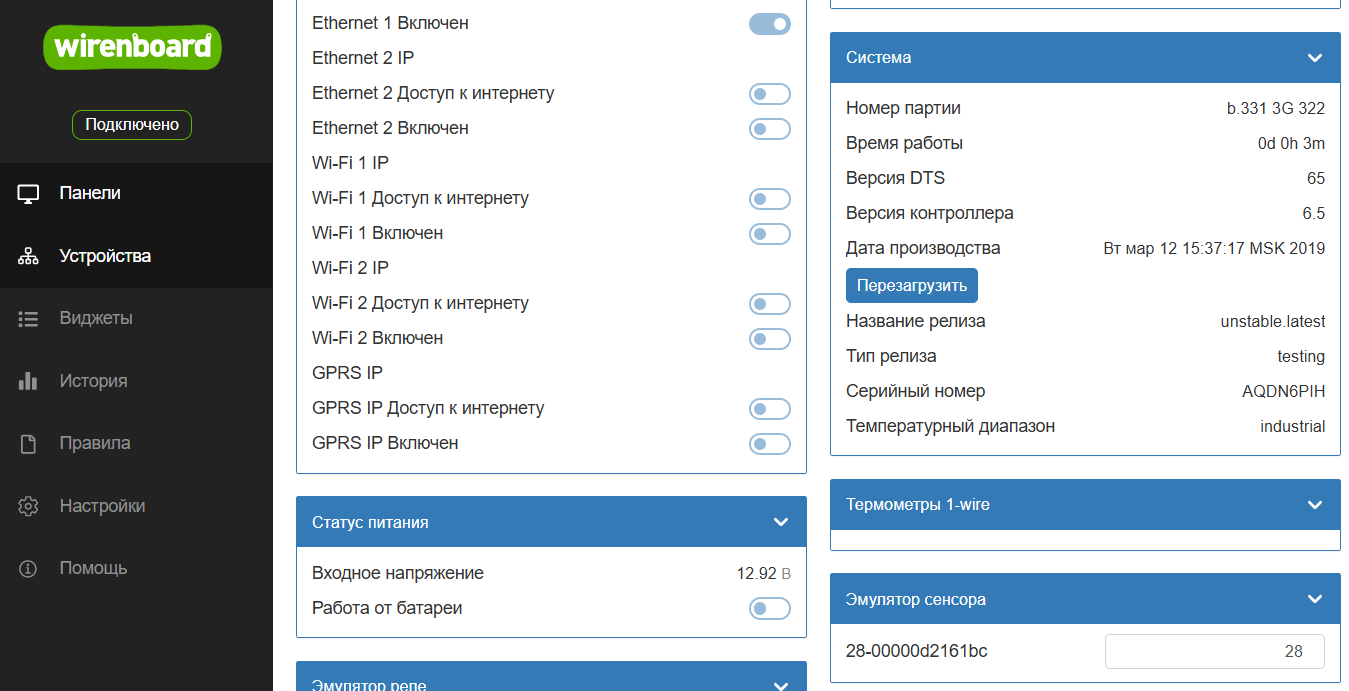Click the gear icon beside Настройки
This screenshot has width=1349, height=691.
click(28, 506)
